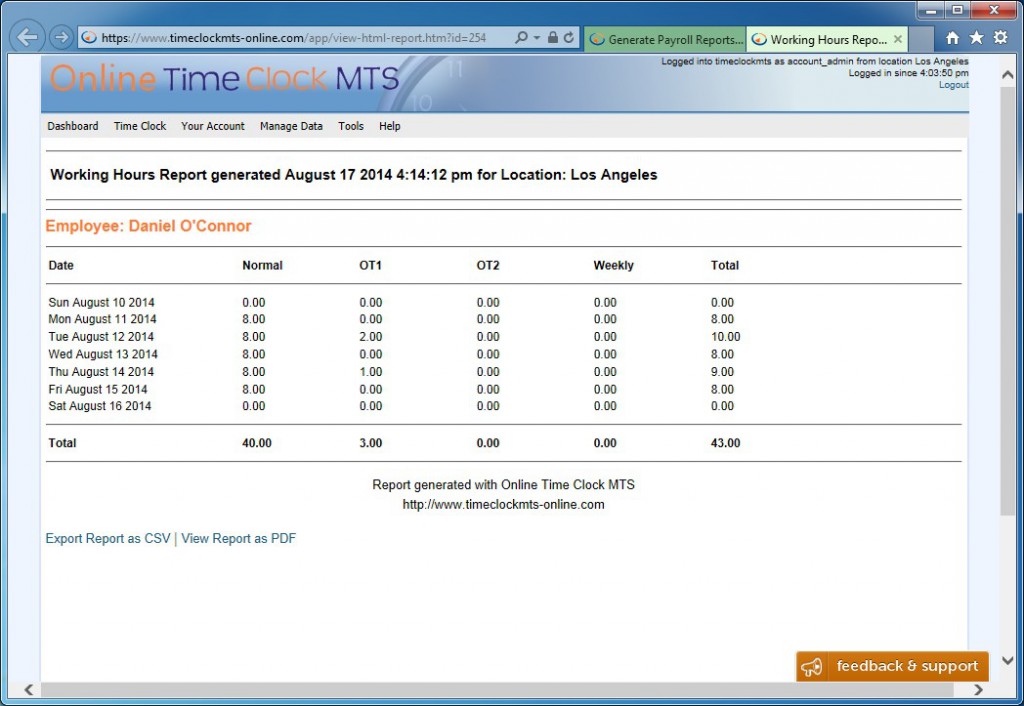Viewport: 1024px width, 706px height.
Task: Click the Forward navigation arrow
Action: click(x=61, y=36)
